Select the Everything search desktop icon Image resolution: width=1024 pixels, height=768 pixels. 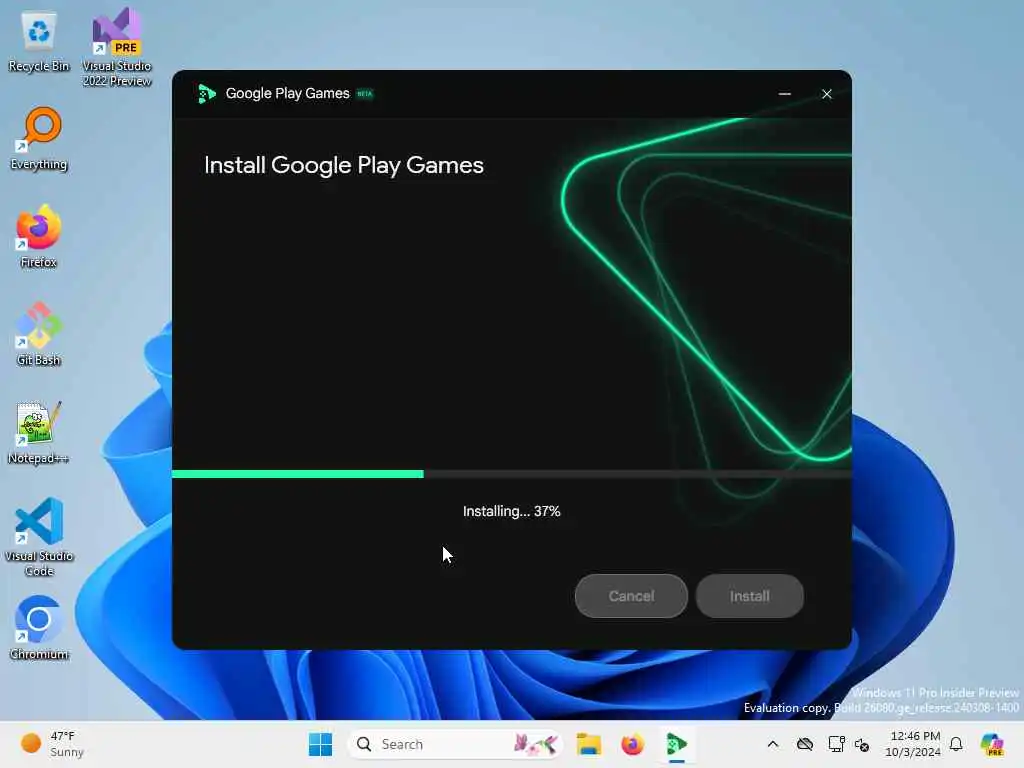click(39, 138)
